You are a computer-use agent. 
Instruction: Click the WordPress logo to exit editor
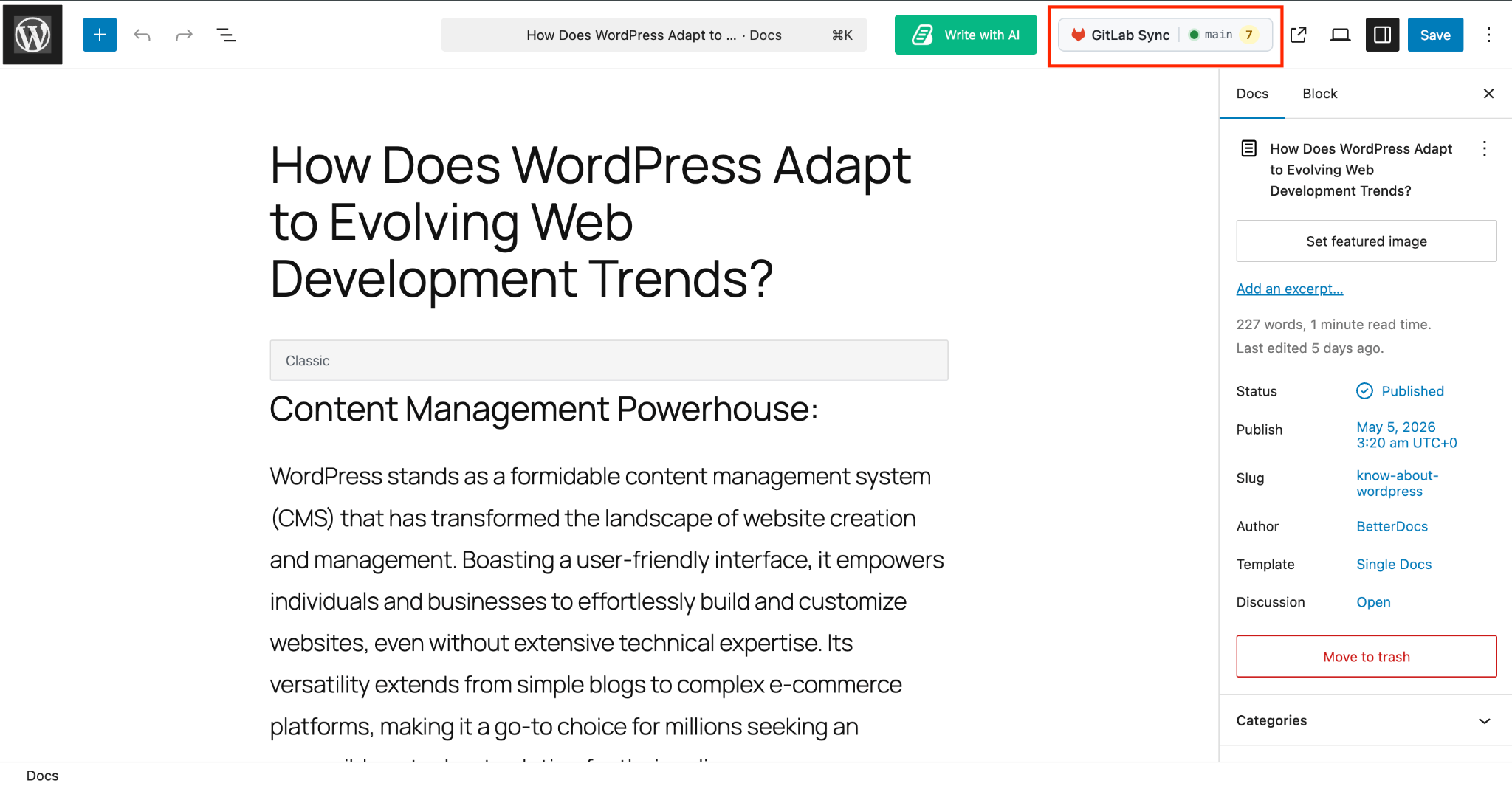(32, 35)
